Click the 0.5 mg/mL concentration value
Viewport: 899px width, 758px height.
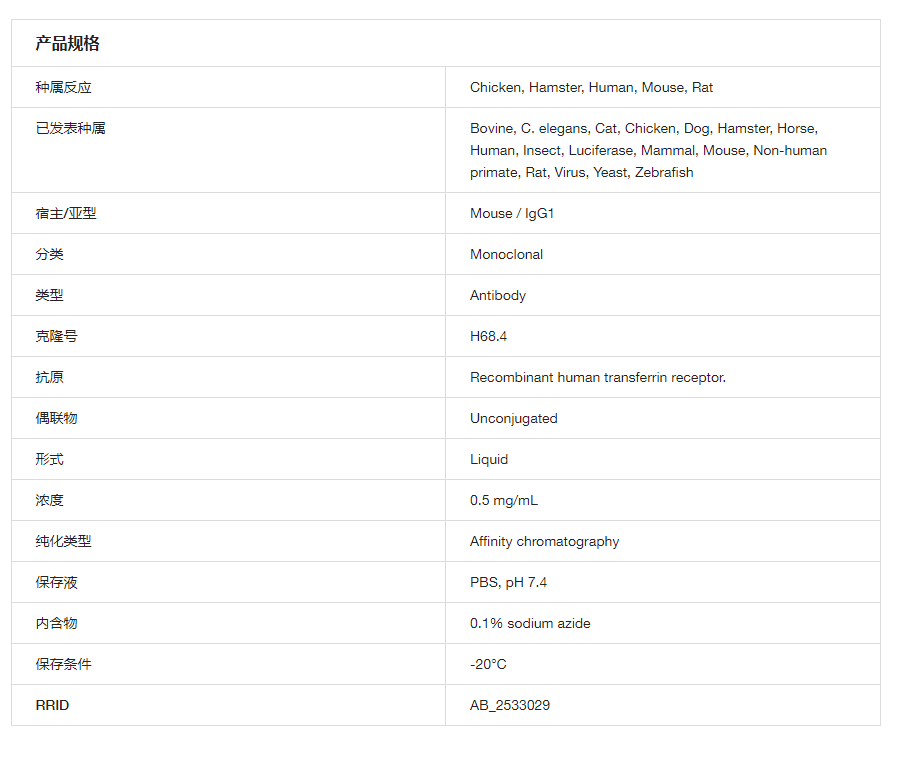(x=504, y=501)
